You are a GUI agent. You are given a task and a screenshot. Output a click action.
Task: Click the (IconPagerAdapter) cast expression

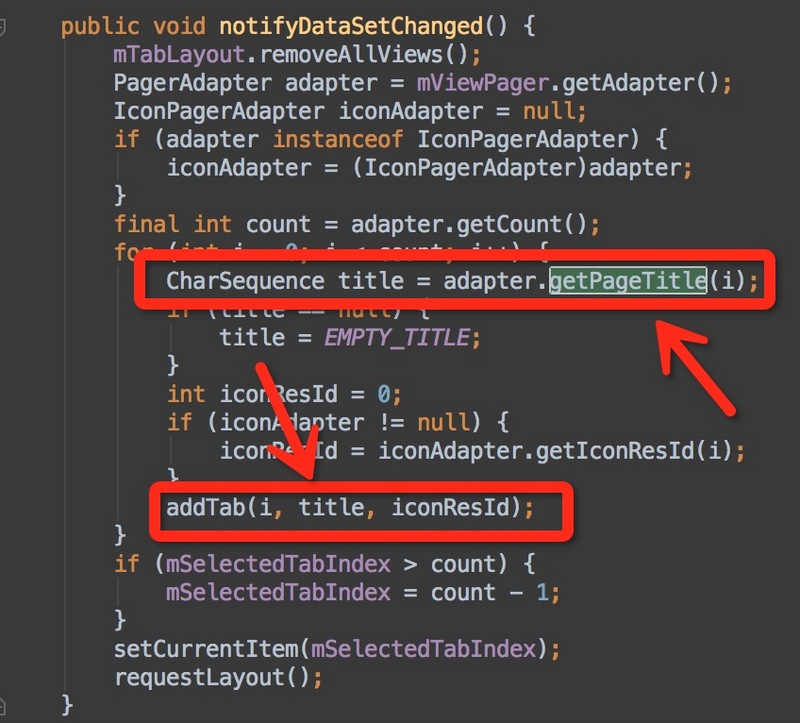point(469,167)
